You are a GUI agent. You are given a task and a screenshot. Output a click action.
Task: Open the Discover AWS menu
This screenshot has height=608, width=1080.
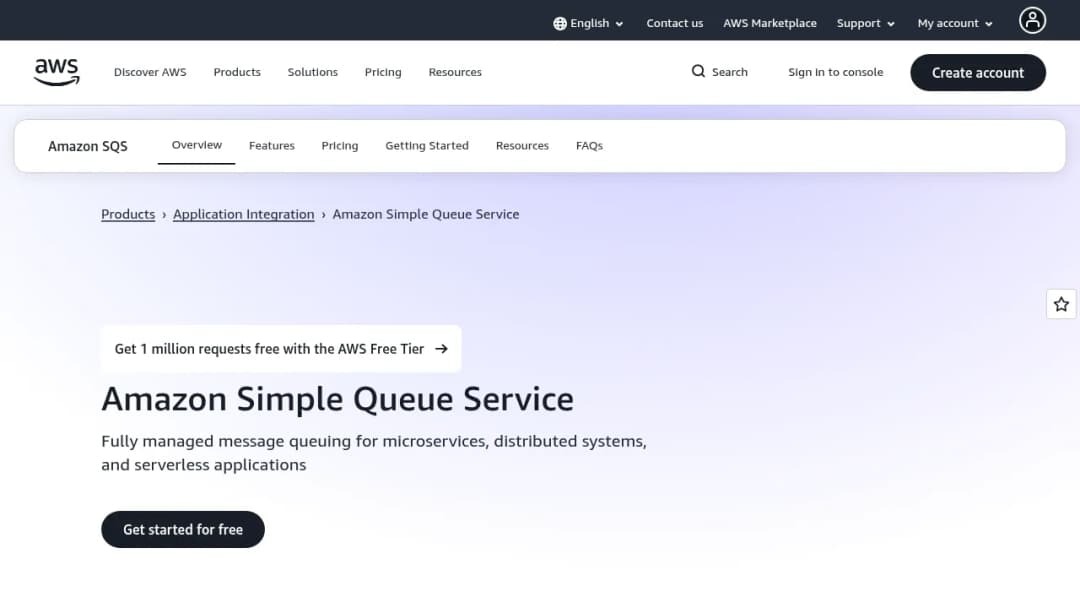(150, 72)
